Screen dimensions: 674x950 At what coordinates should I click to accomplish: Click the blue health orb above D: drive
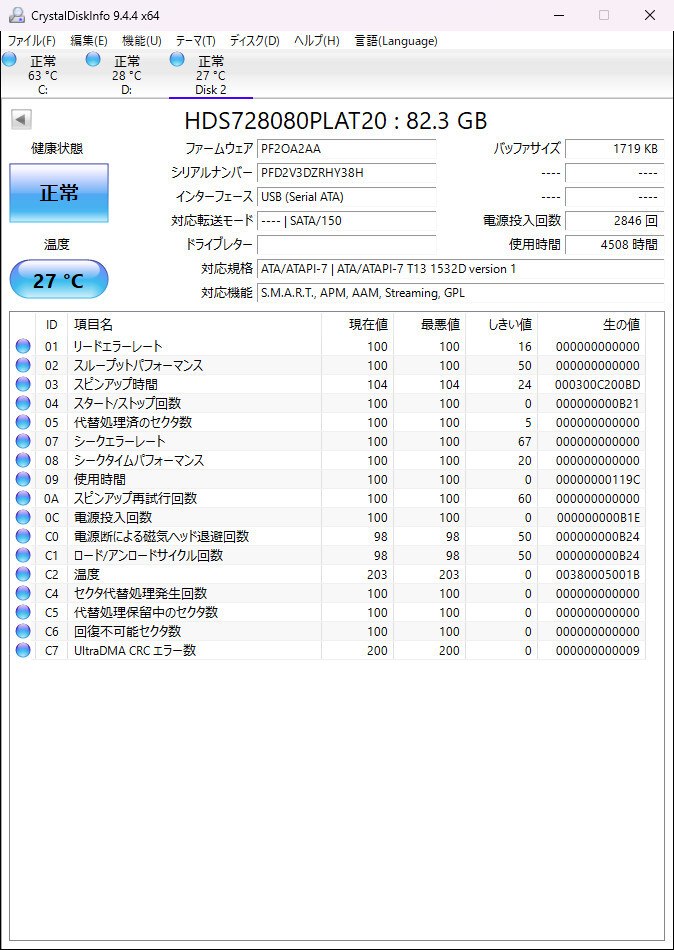click(93, 59)
